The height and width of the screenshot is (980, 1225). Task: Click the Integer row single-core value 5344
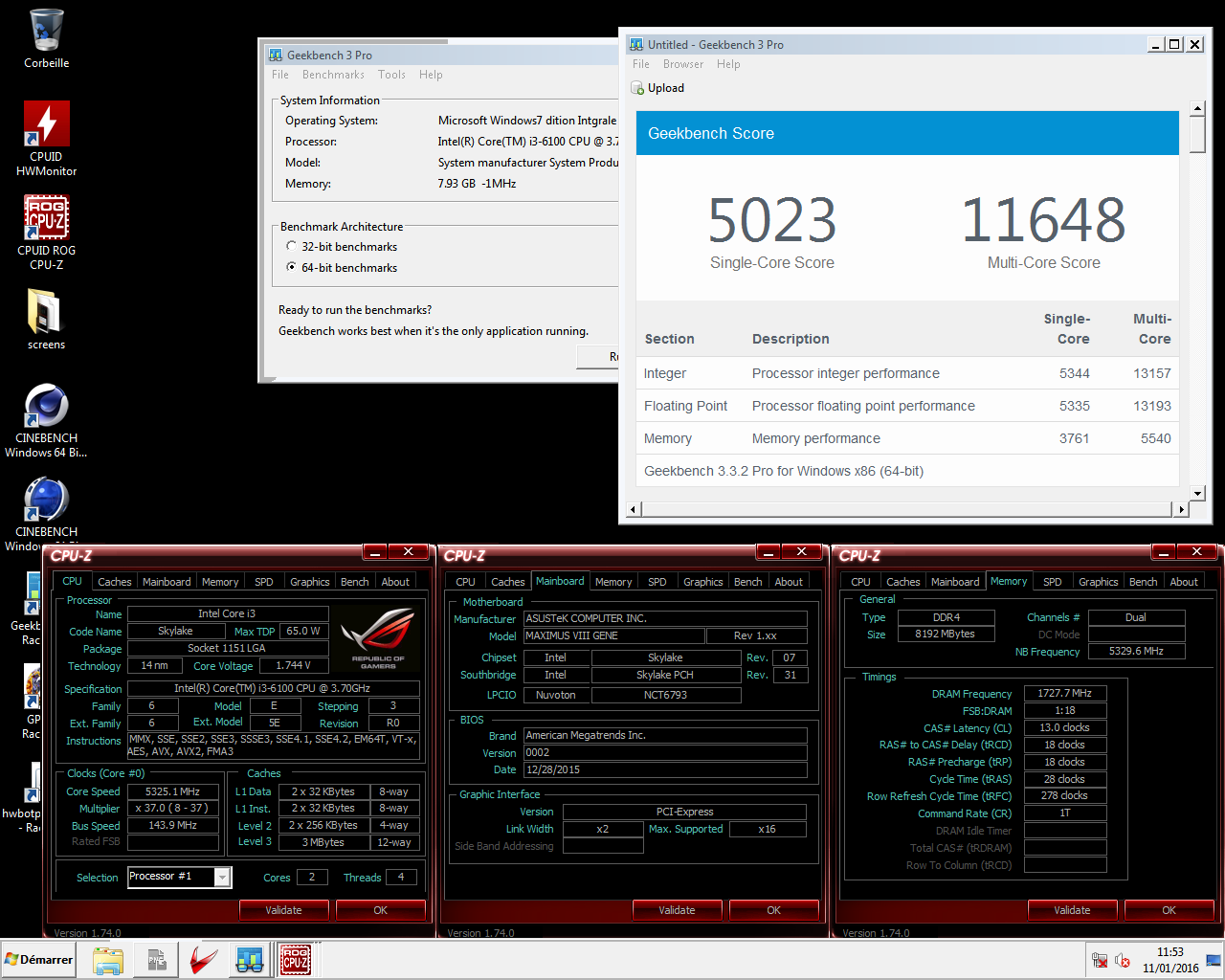point(1075,373)
